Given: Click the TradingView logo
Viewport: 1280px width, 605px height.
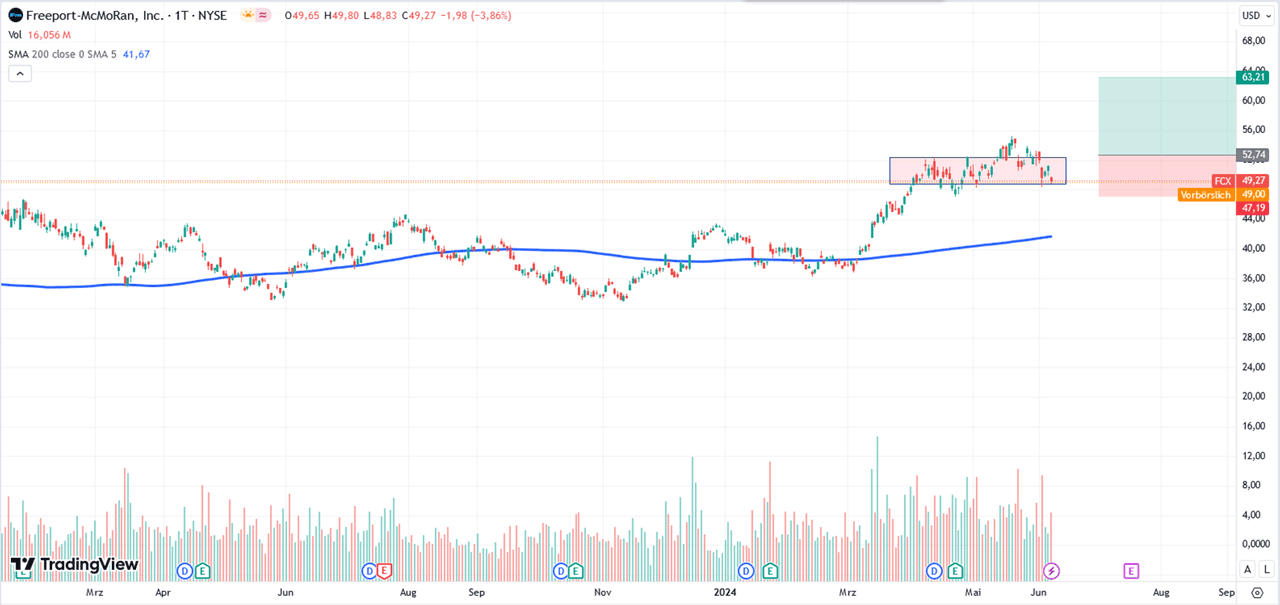Looking at the screenshot, I should 74,565.
